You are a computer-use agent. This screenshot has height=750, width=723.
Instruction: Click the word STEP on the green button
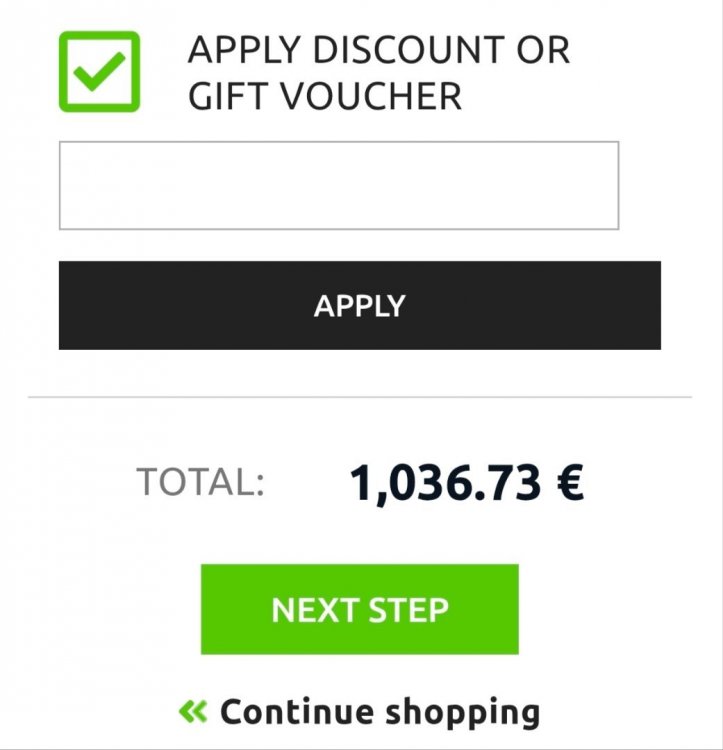[407, 610]
